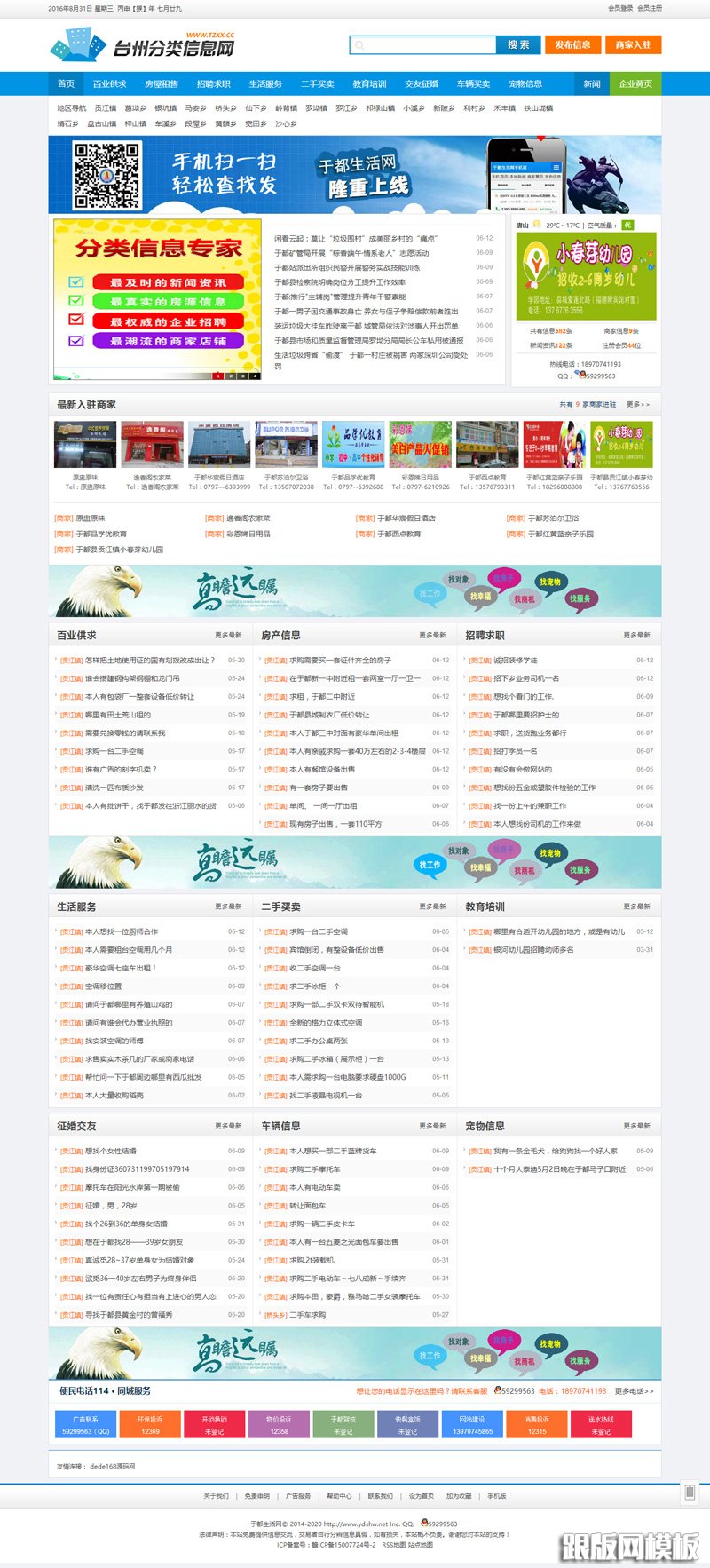The width and height of the screenshot is (710, 1568).
Task: Select 车辆买卖 in the navigation bar
Action: pyautogui.click(x=473, y=83)
